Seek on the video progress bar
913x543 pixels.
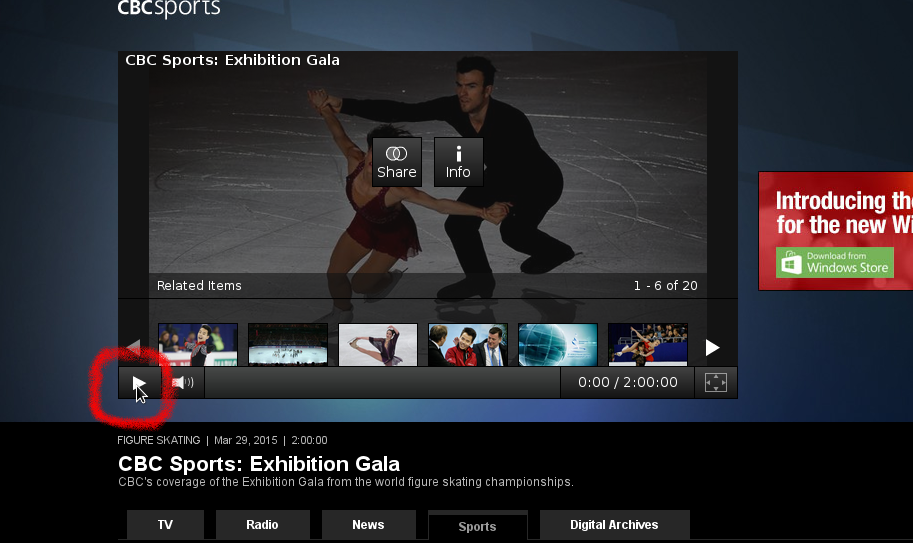[x=383, y=382]
